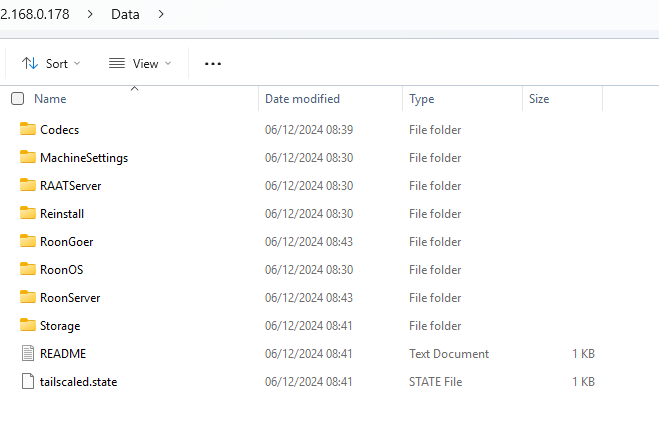Select the MachineSettings folder name

coord(84,158)
